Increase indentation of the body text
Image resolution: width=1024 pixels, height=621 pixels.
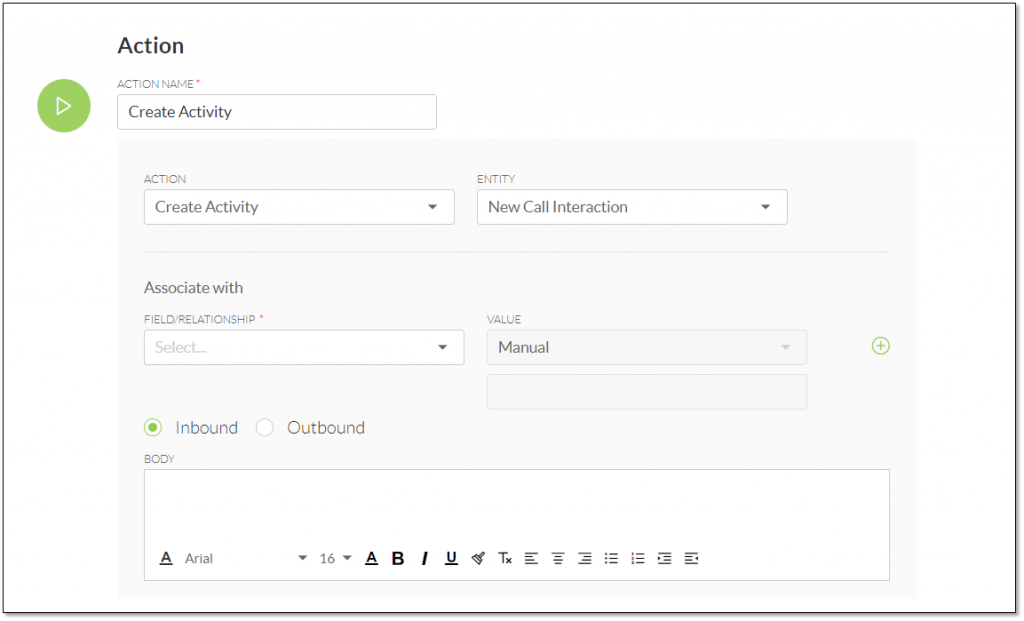point(663,558)
